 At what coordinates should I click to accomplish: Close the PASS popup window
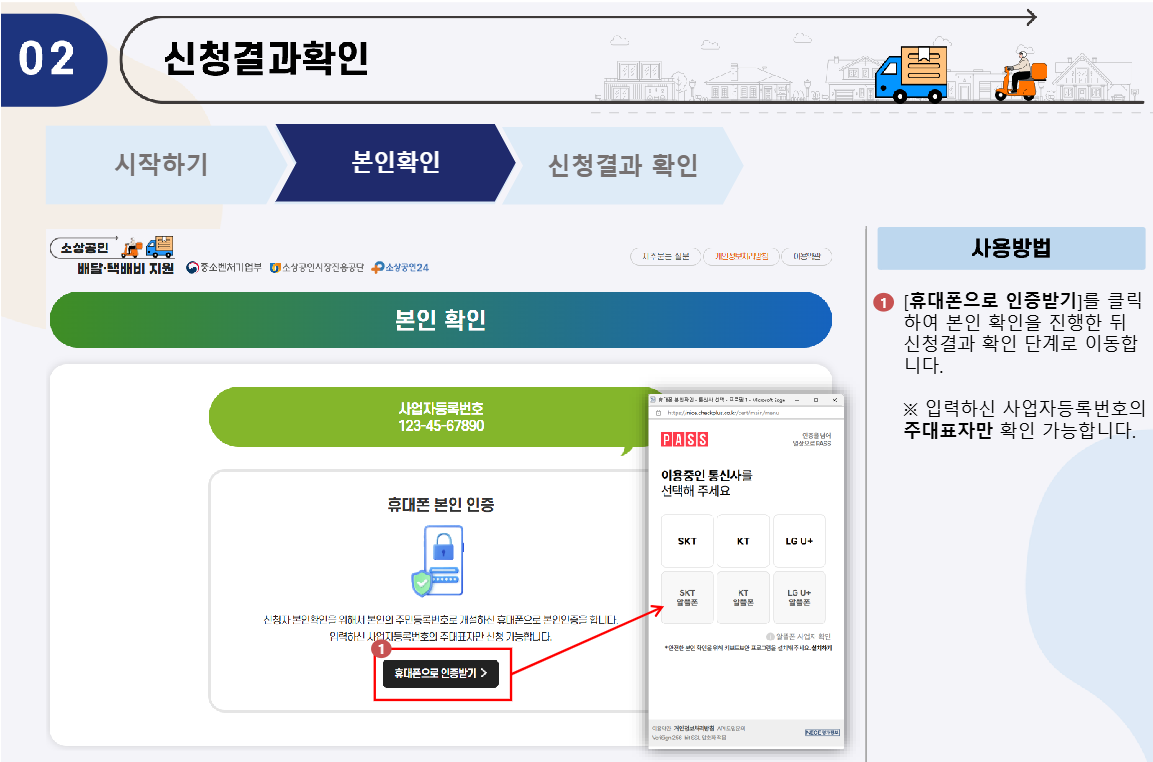(835, 399)
